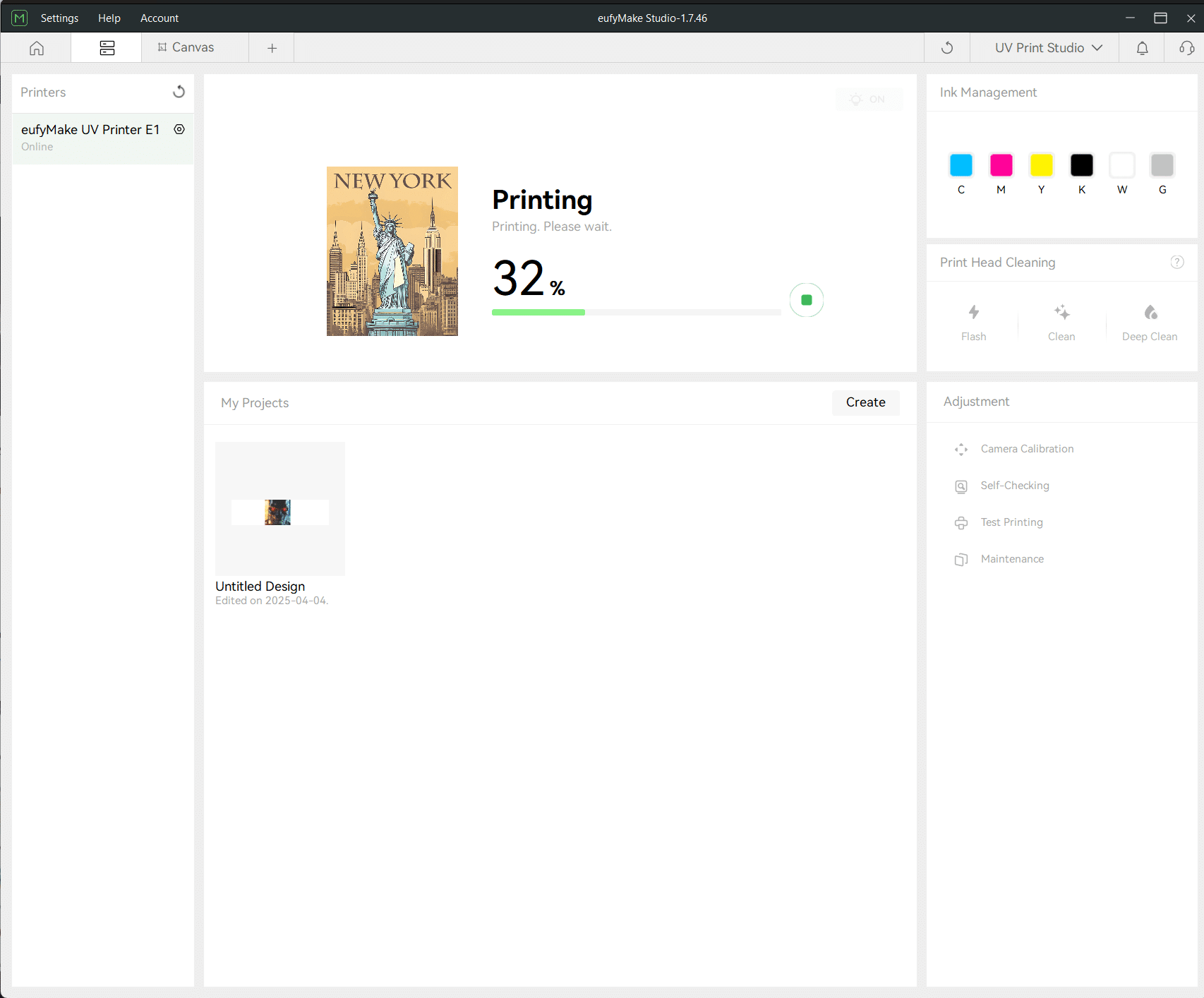Open the Account menu
The image size is (1204, 998).
coord(159,18)
